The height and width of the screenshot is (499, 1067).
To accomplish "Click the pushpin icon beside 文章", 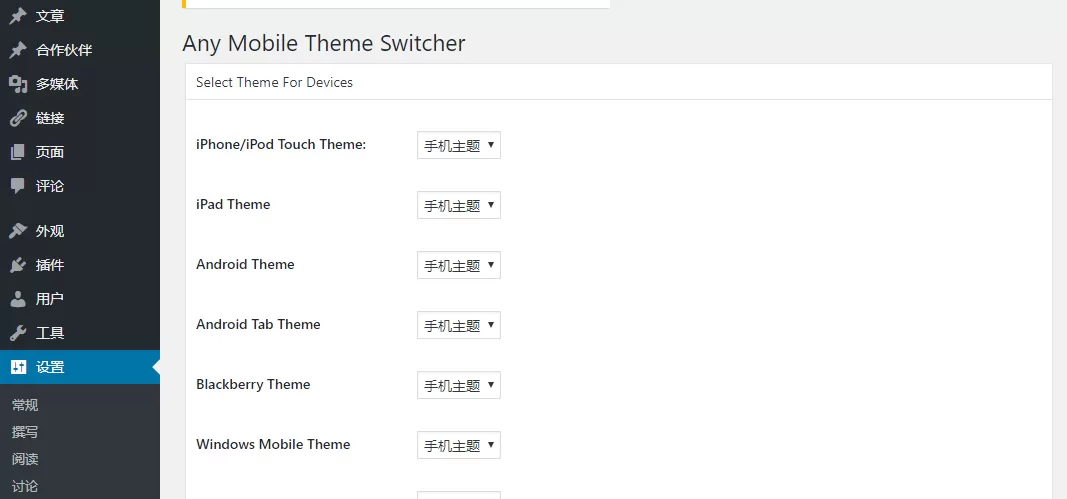I will coord(18,16).
